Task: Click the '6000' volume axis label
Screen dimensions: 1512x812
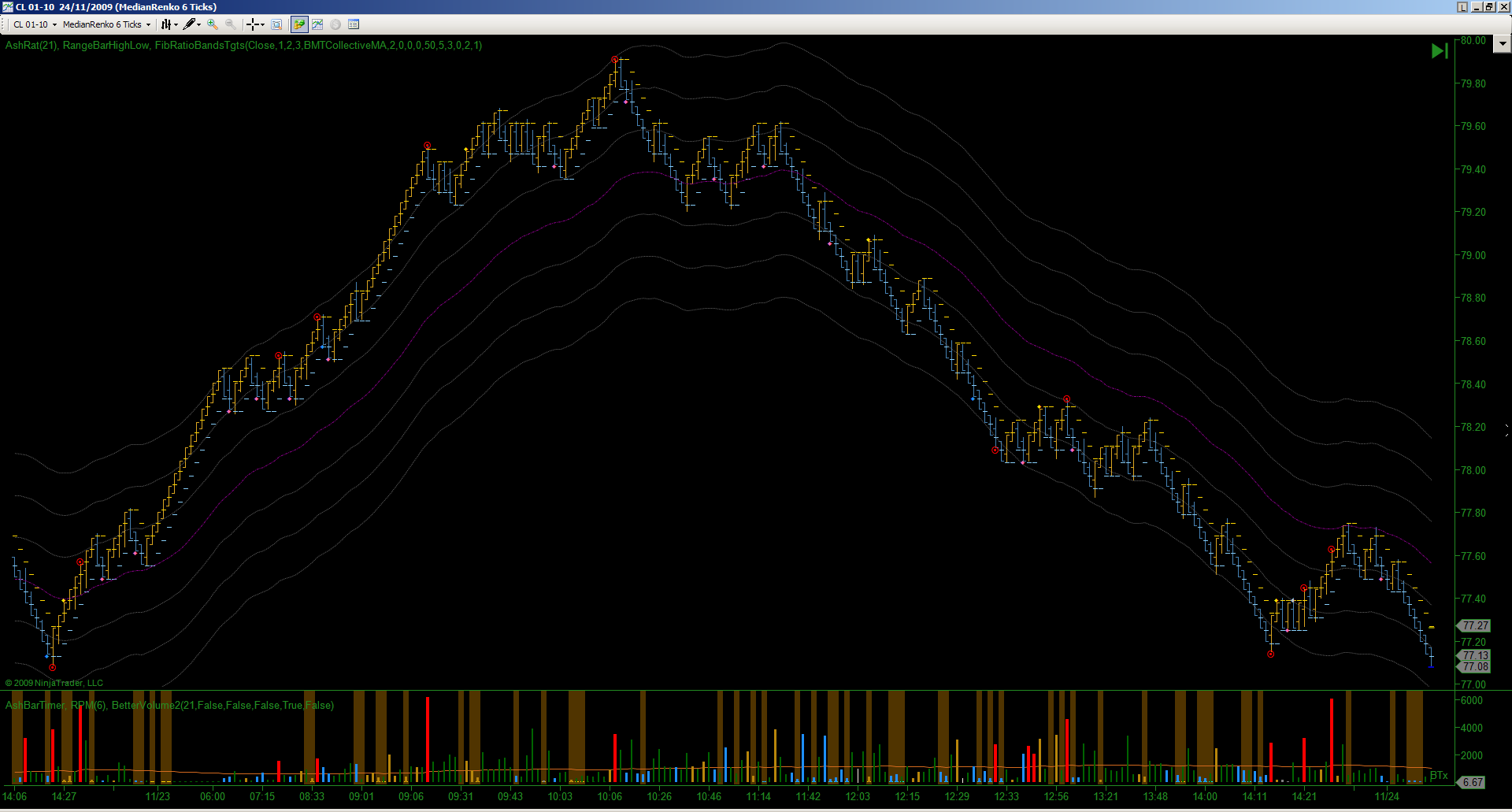Action: (1472, 700)
